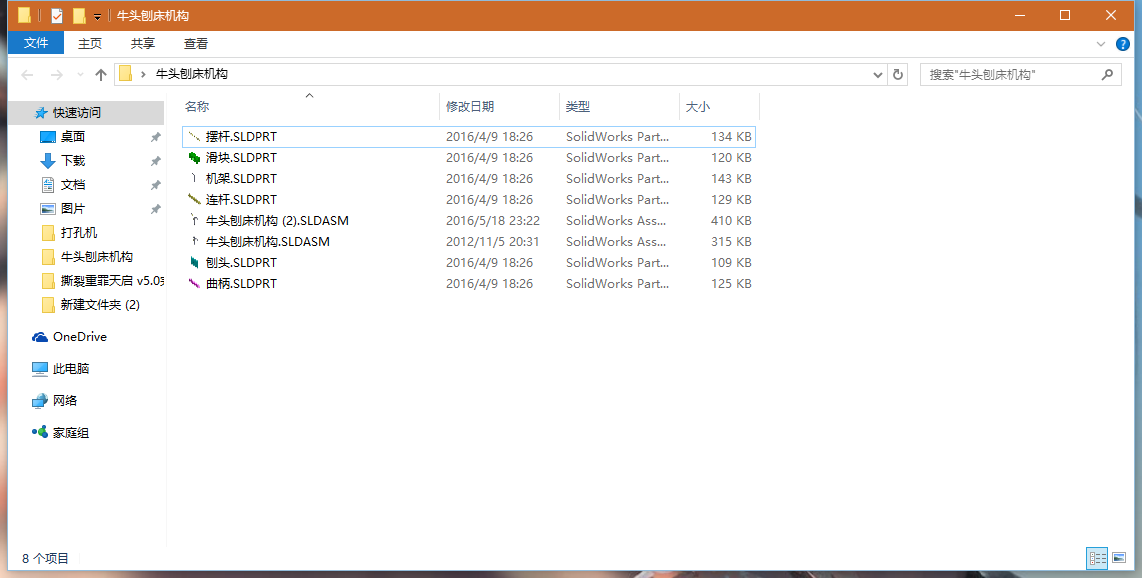This screenshot has width=1142, height=578.
Task: Click the search box field
Action: coord(1020,74)
